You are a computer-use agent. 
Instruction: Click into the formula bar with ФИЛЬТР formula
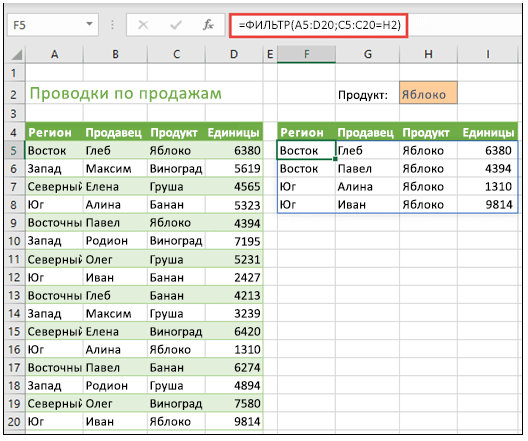319,25
